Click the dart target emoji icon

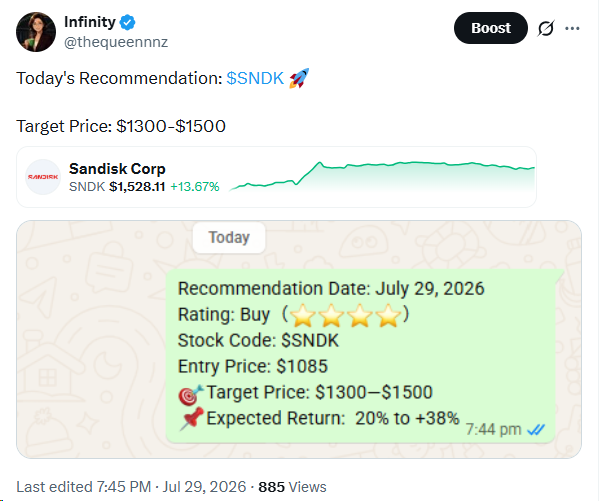click(190, 394)
